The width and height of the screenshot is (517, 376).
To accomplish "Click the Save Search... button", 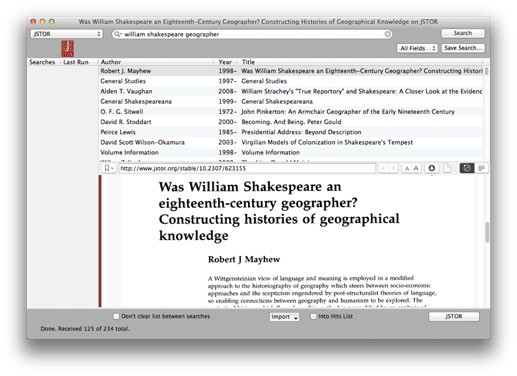I will (463, 48).
